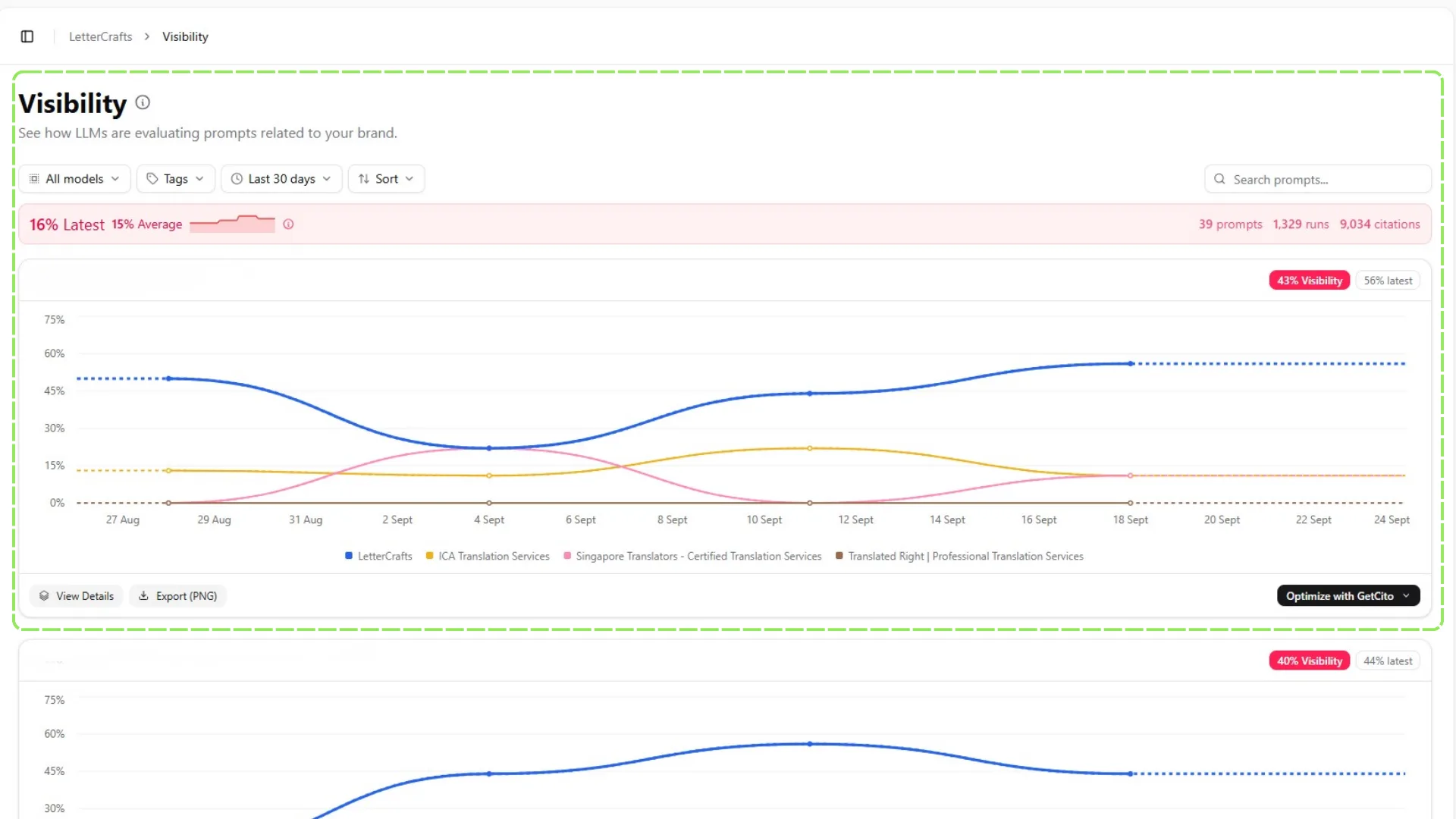Click the 1,329 runs statistic

(1301, 224)
